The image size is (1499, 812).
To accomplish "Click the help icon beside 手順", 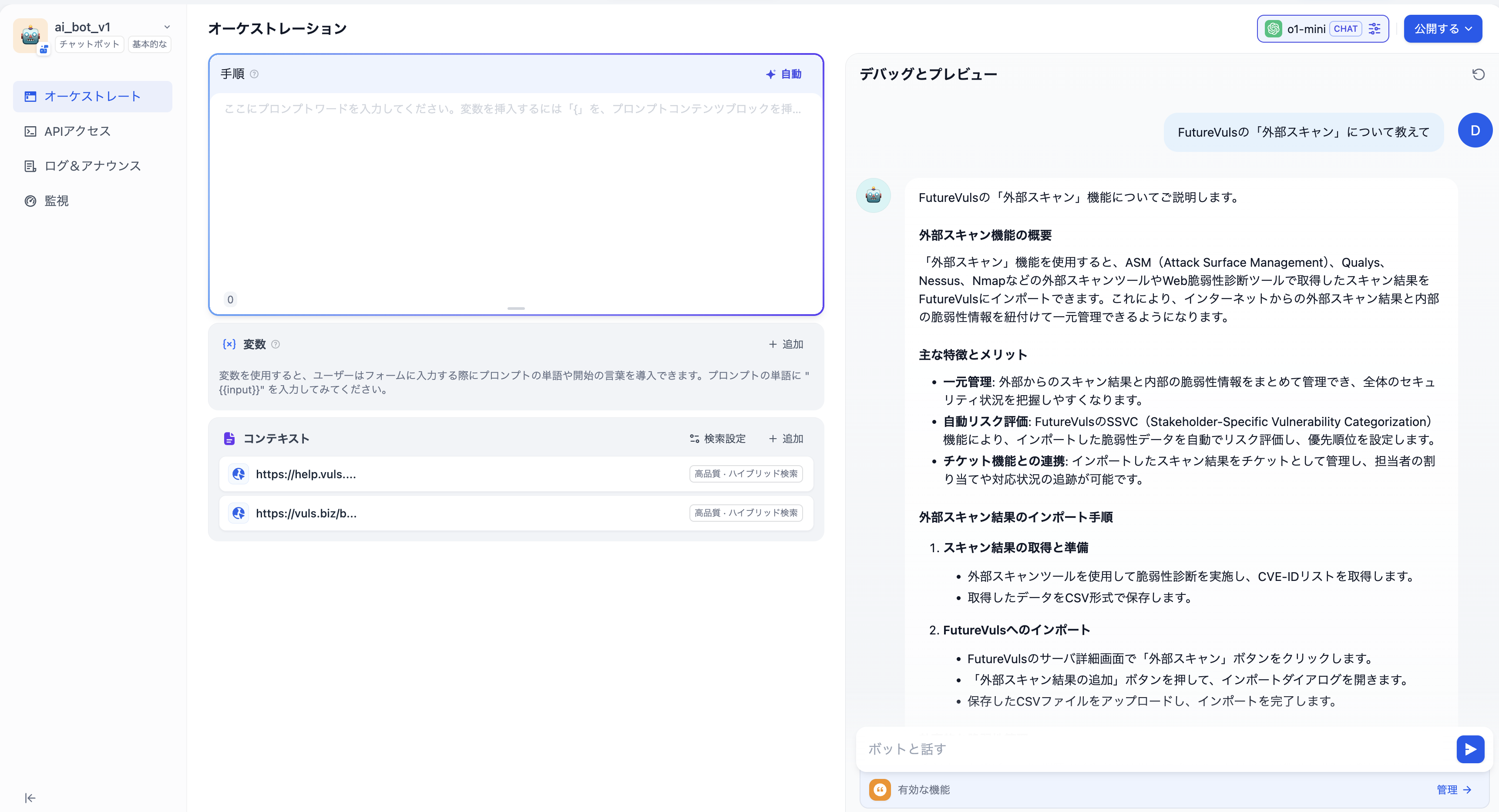I will point(254,74).
